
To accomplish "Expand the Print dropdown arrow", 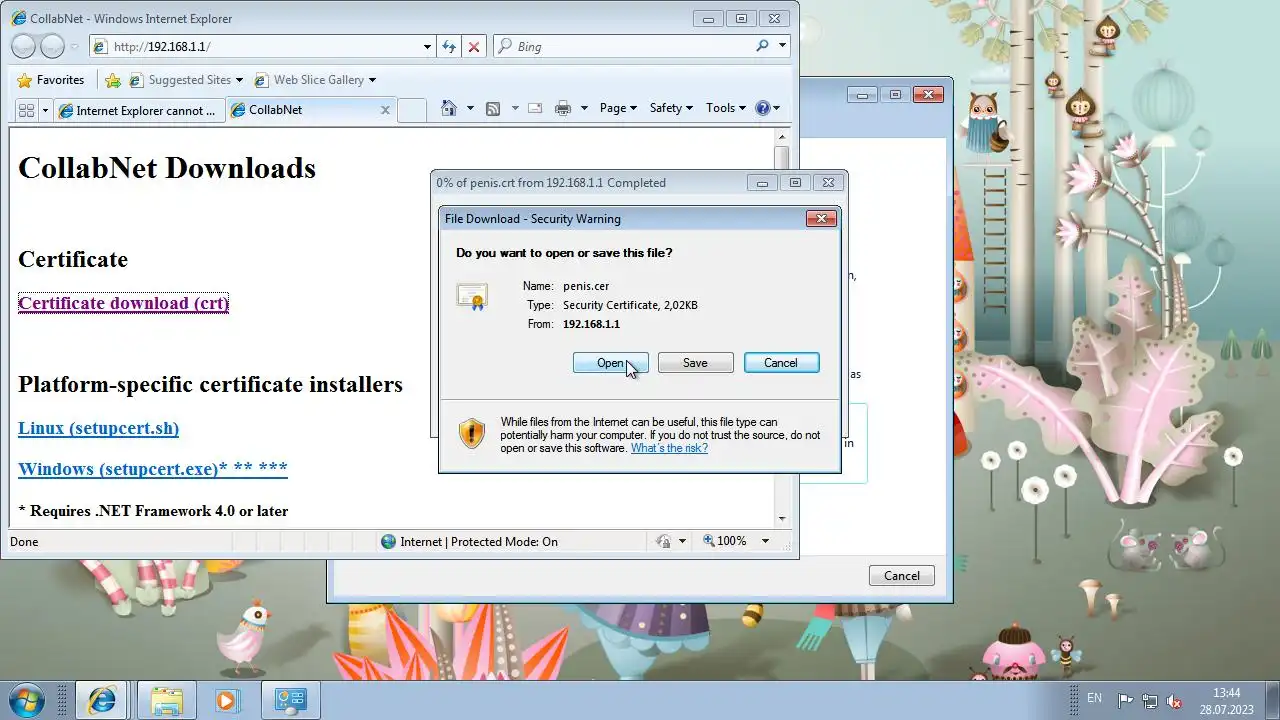I will click(x=584, y=108).
